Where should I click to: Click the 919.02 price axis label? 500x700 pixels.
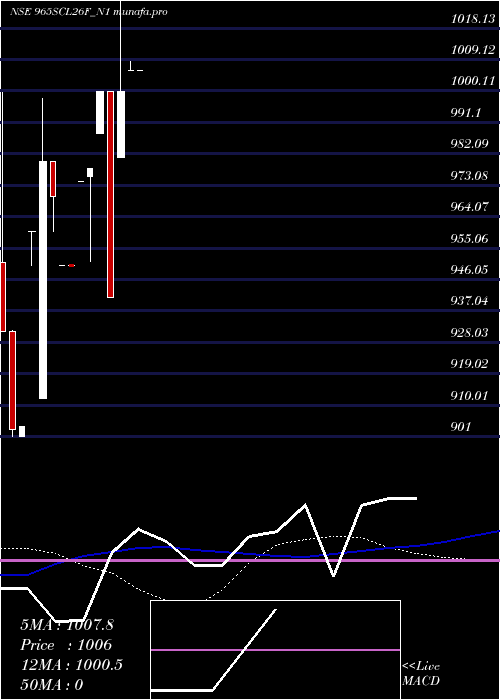click(x=469, y=364)
